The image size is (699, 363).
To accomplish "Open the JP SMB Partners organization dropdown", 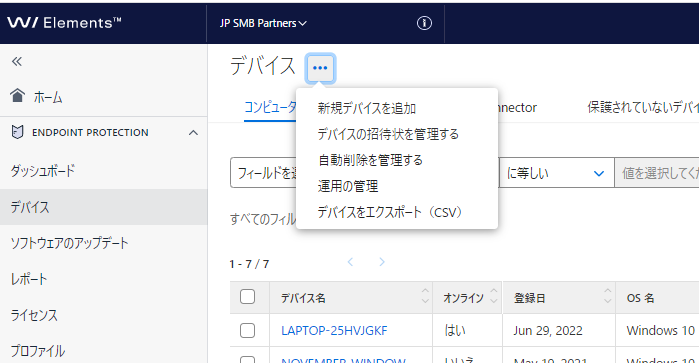I will click(263, 23).
